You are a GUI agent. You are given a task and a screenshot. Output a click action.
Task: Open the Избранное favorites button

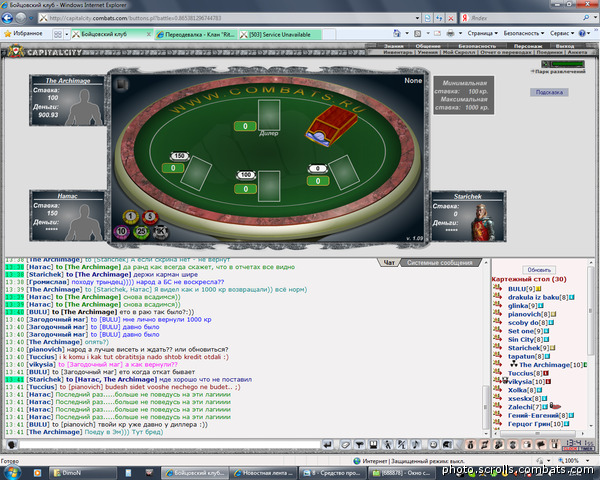click(x=23, y=34)
